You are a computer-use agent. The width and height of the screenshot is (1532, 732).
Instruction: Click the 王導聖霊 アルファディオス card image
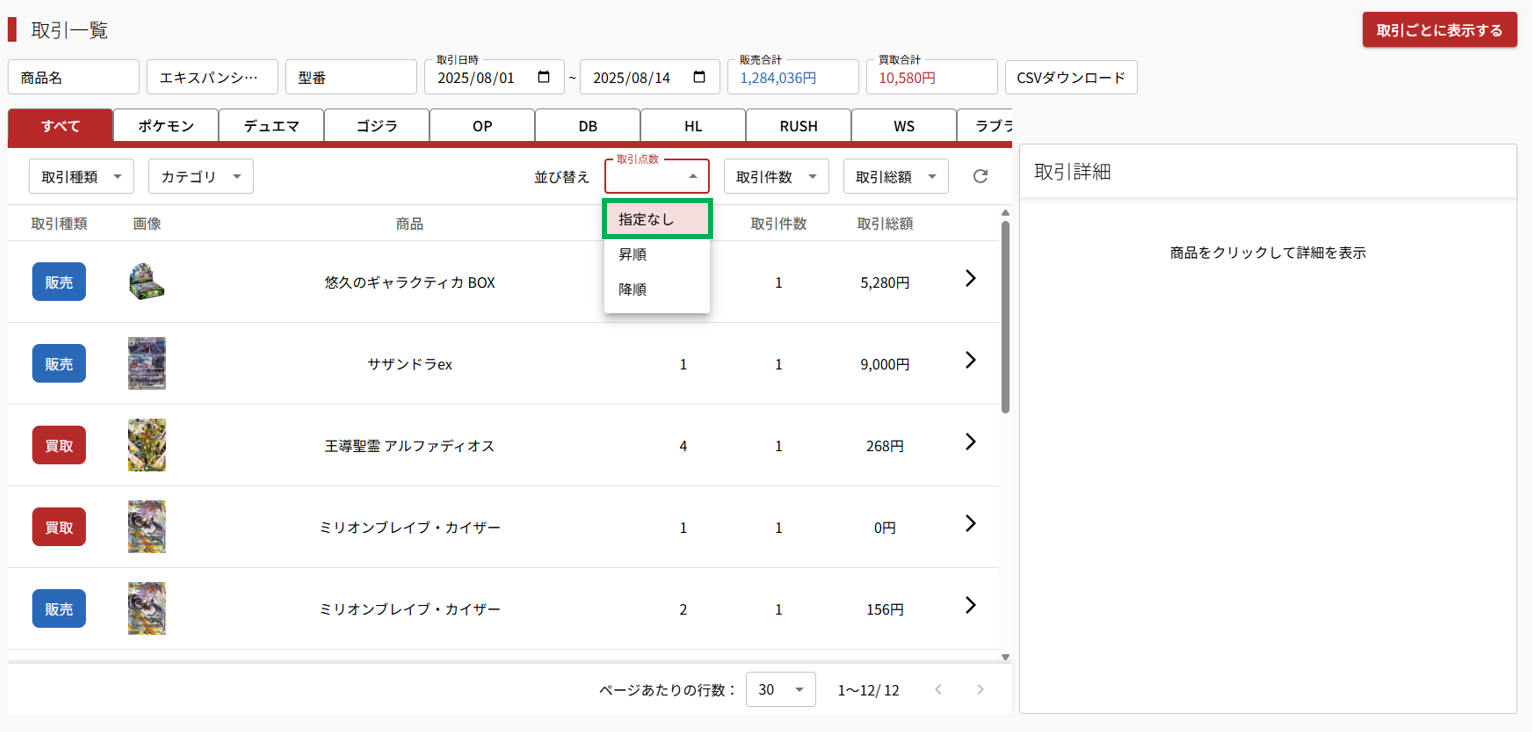click(147, 445)
